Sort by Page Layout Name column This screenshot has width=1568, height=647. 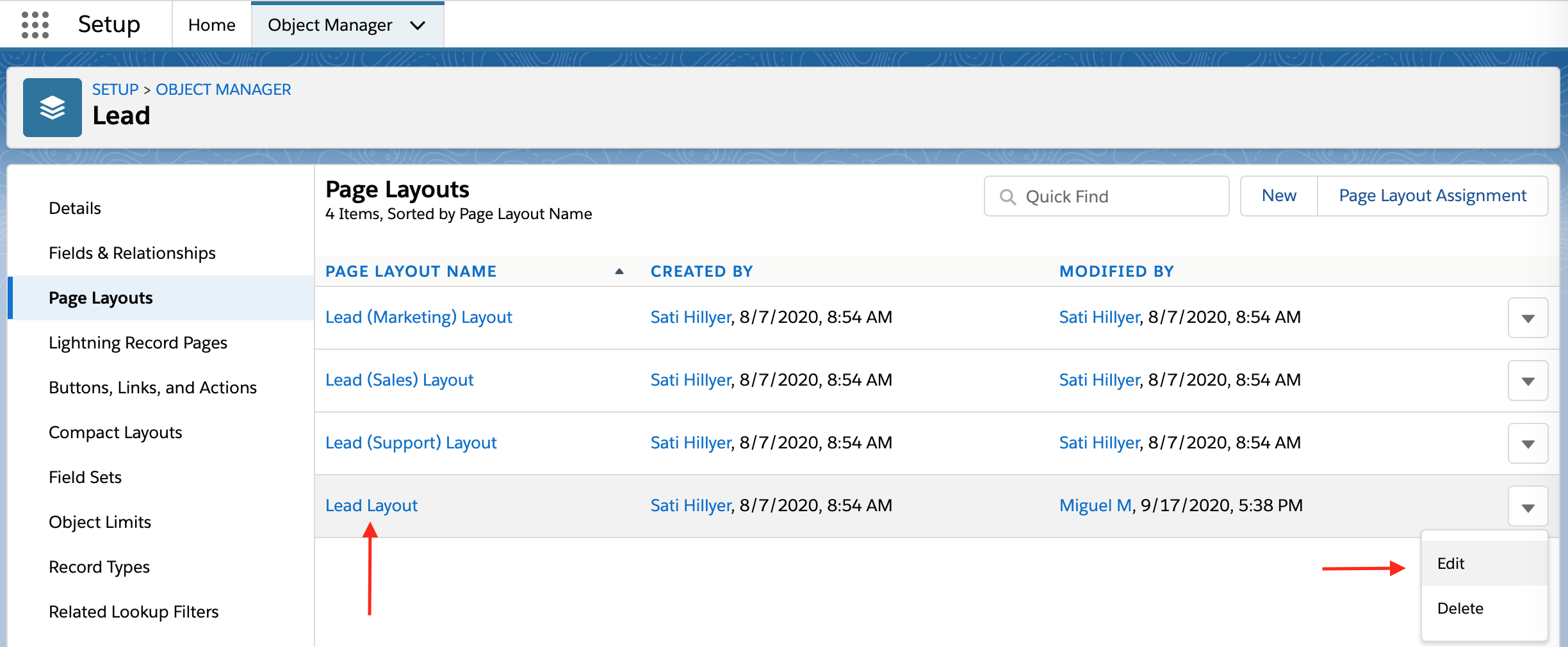[x=411, y=272]
